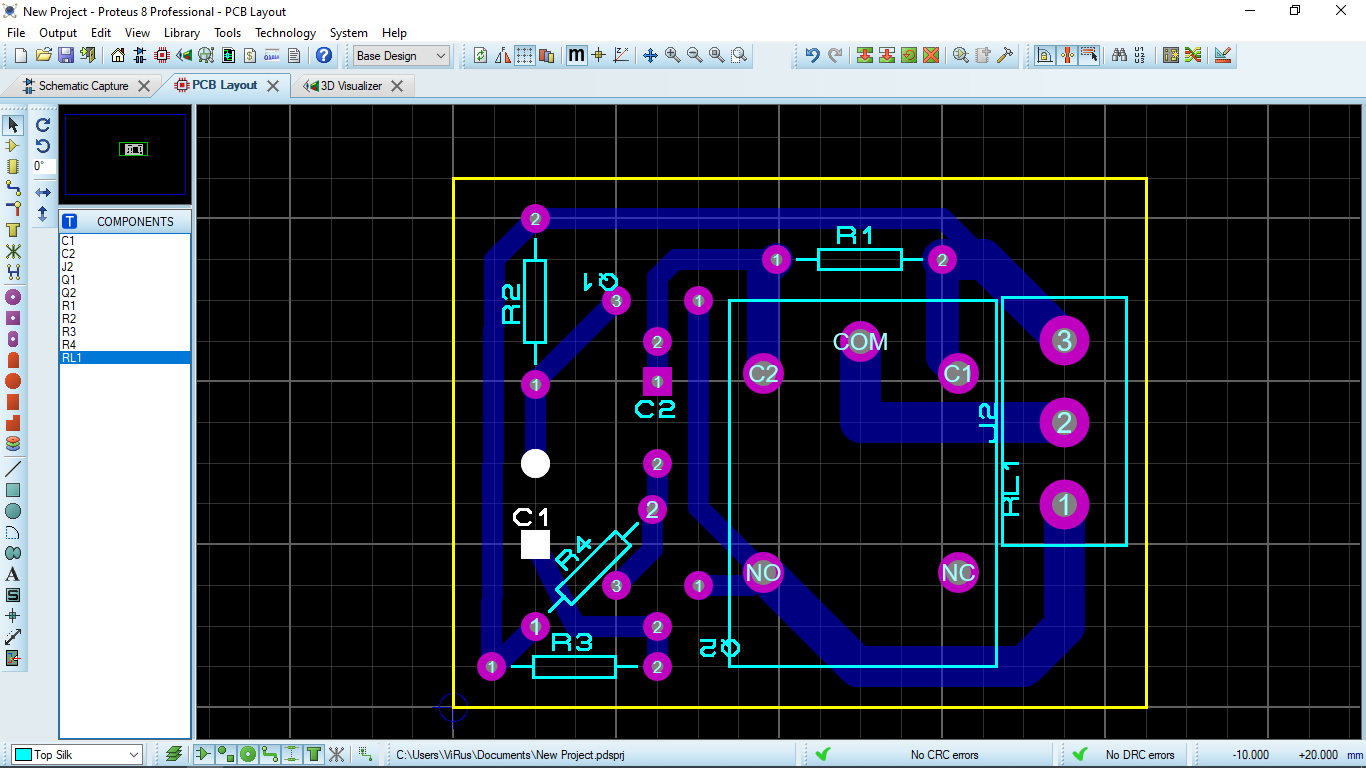Open the Technology menu
Screen dimensions: 1366x768
[285, 33]
